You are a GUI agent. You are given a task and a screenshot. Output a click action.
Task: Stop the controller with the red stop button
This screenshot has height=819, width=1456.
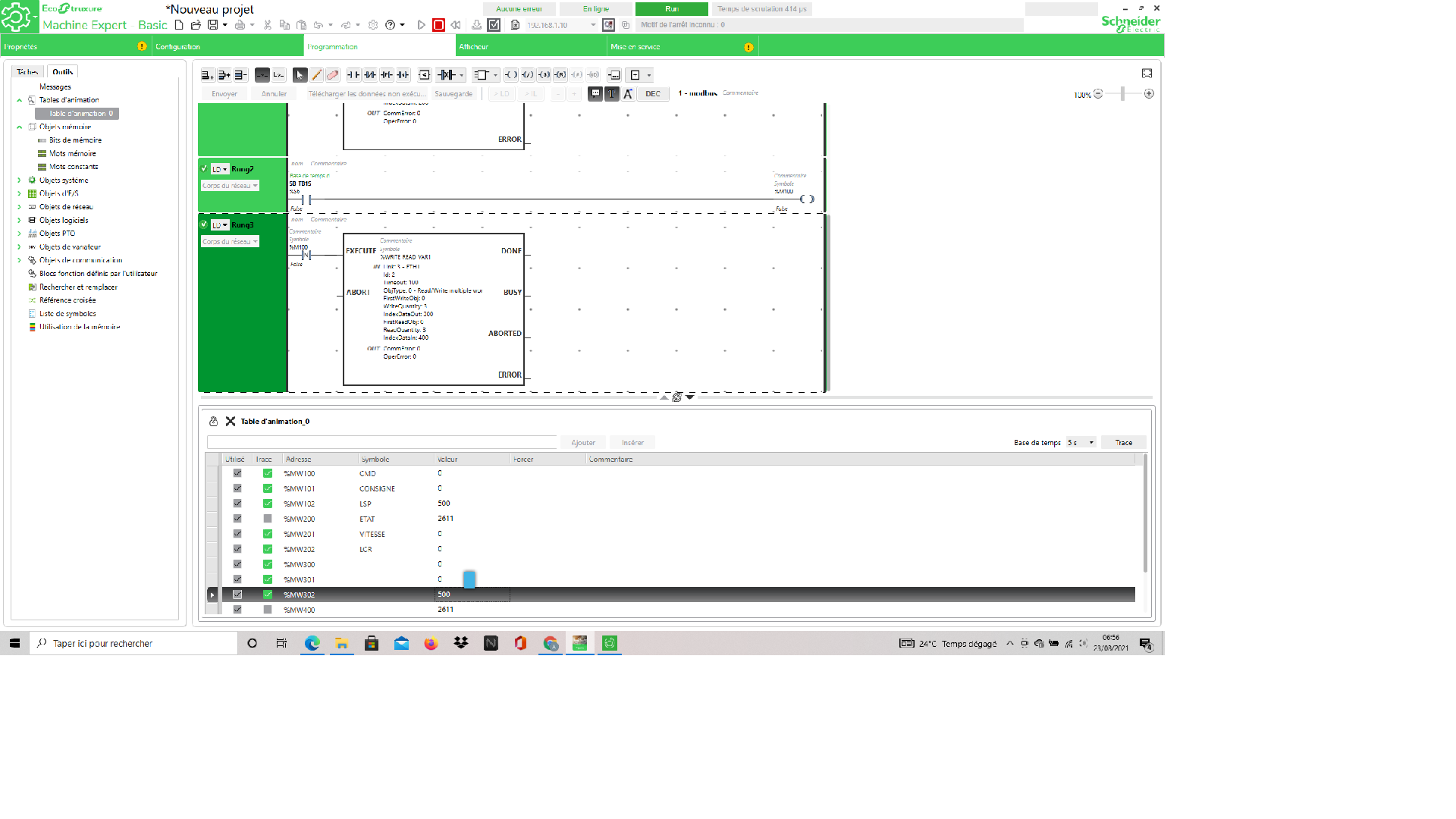pos(438,25)
